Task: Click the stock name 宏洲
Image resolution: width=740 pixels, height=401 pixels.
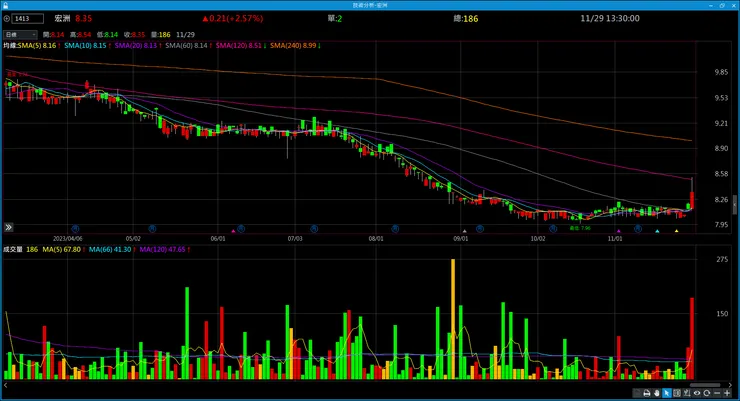Action: click(62, 18)
